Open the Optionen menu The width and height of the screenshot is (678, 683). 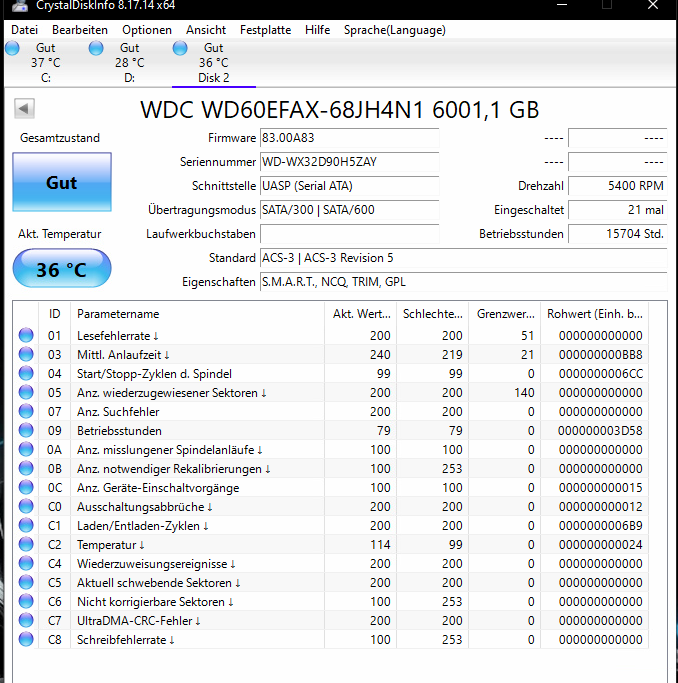pyautogui.click(x=147, y=30)
